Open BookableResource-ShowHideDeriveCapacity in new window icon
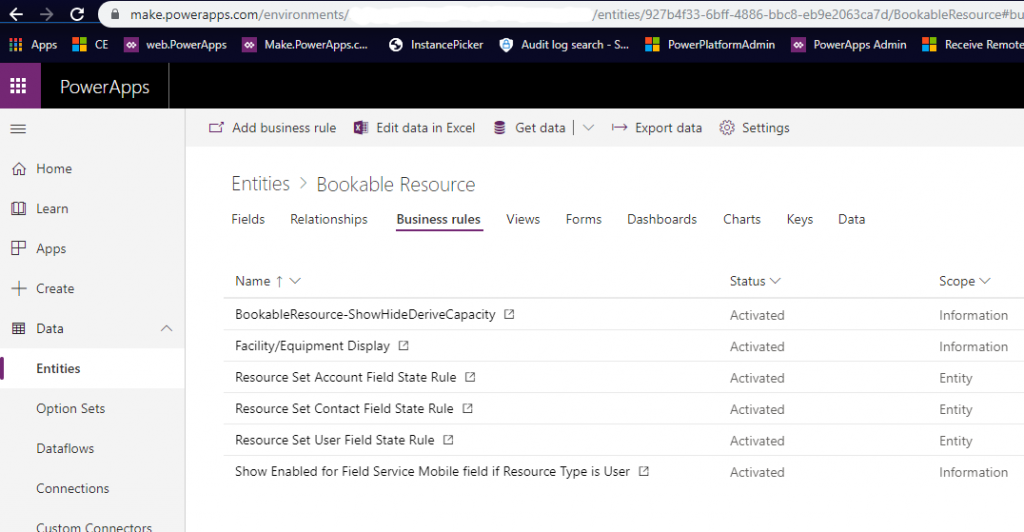 pyautogui.click(x=509, y=314)
